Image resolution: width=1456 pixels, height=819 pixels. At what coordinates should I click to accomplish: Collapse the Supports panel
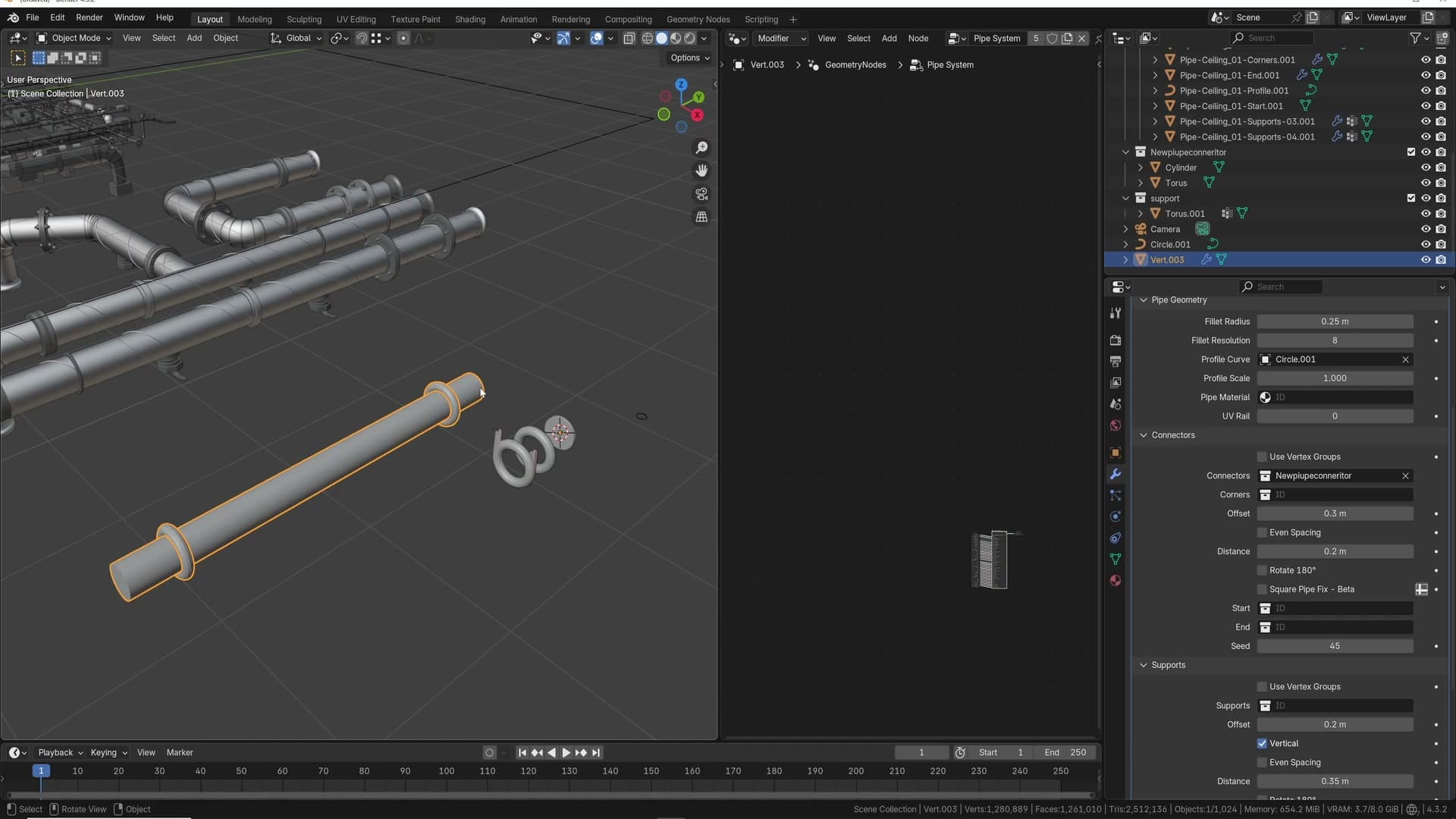(x=1144, y=665)
